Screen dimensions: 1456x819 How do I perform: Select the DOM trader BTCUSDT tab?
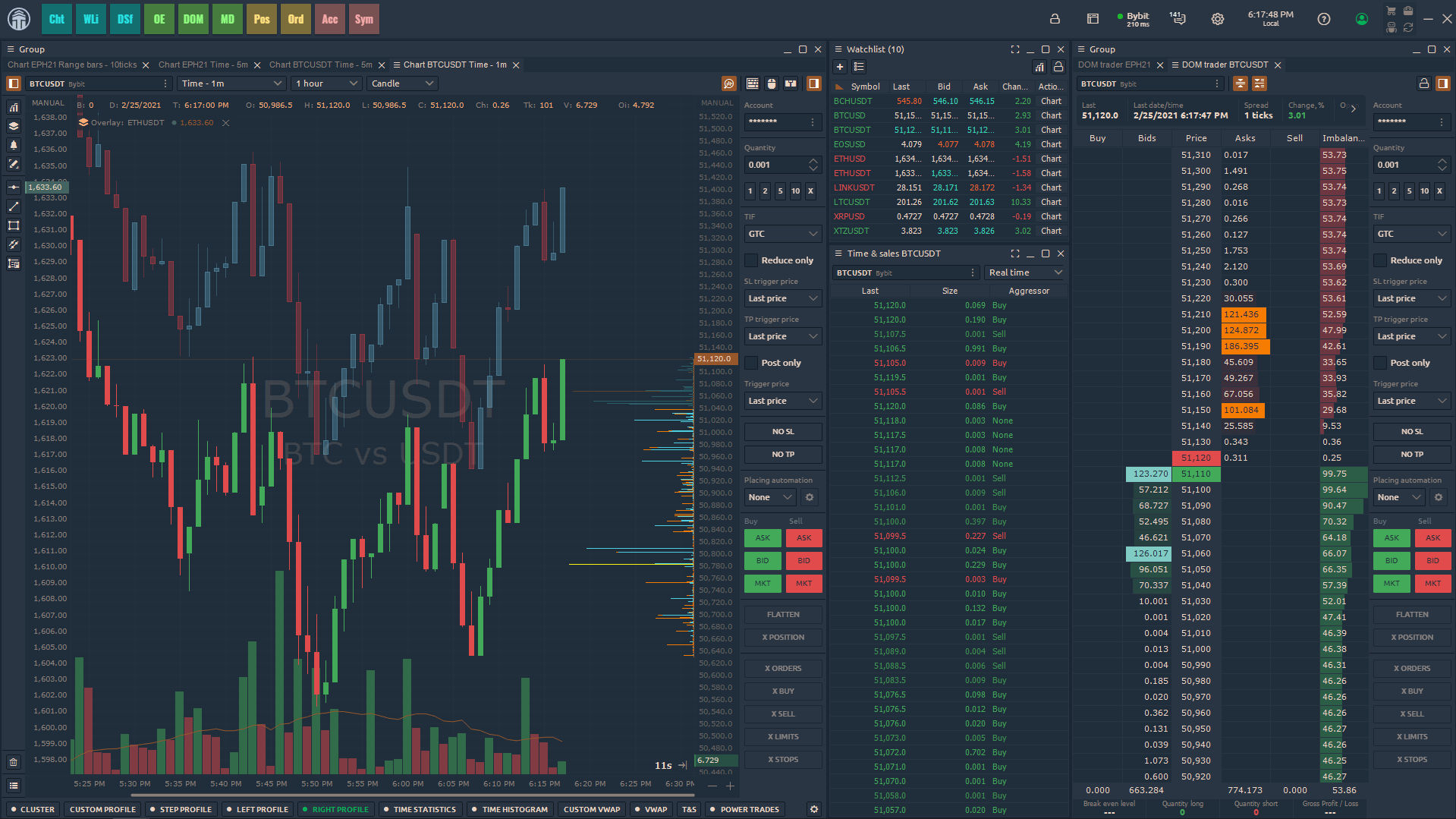pyautogui.click(x=1225, y=65)
